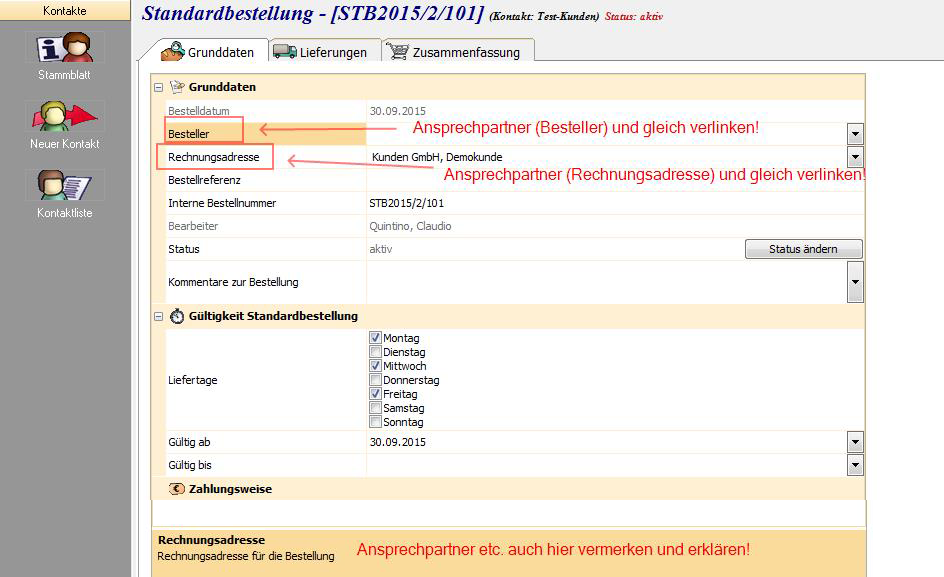This screenshot has width=944, height=577.
Task: Switch to the Lieferungen tab
Action: point(321,52)
